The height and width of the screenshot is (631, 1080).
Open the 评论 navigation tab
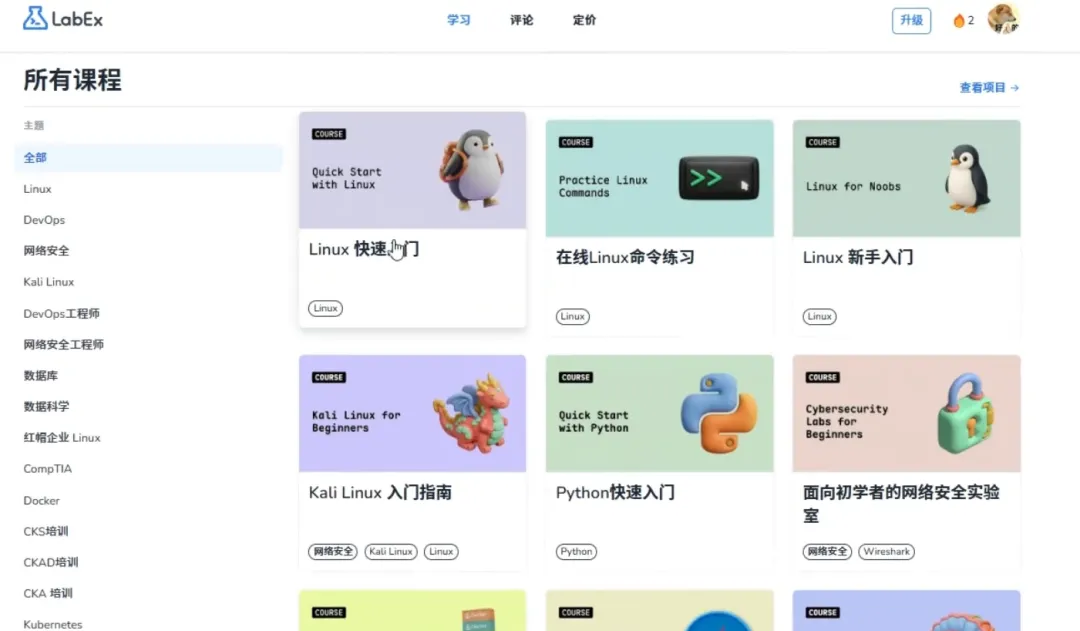pos(521,20)
